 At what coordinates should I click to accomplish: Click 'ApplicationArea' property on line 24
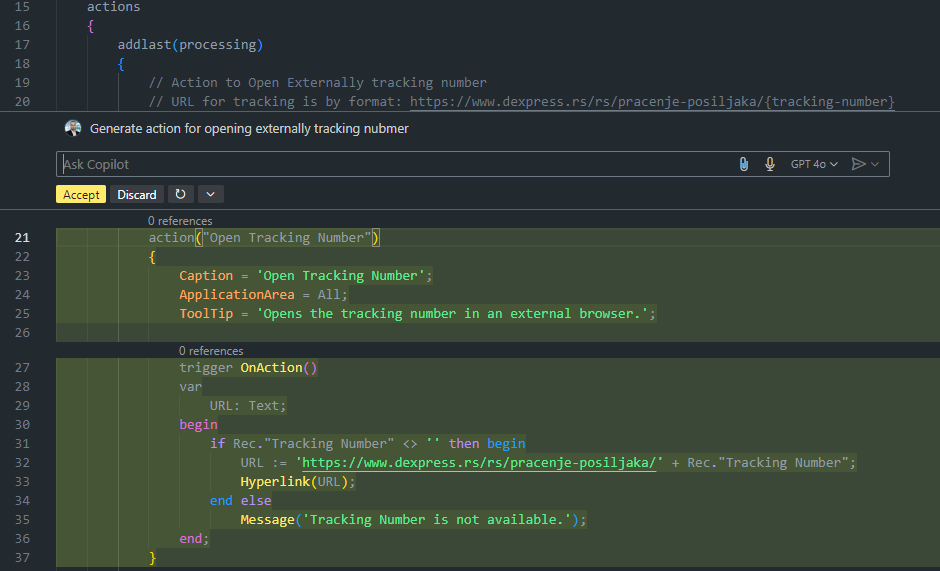pos(237,294)
